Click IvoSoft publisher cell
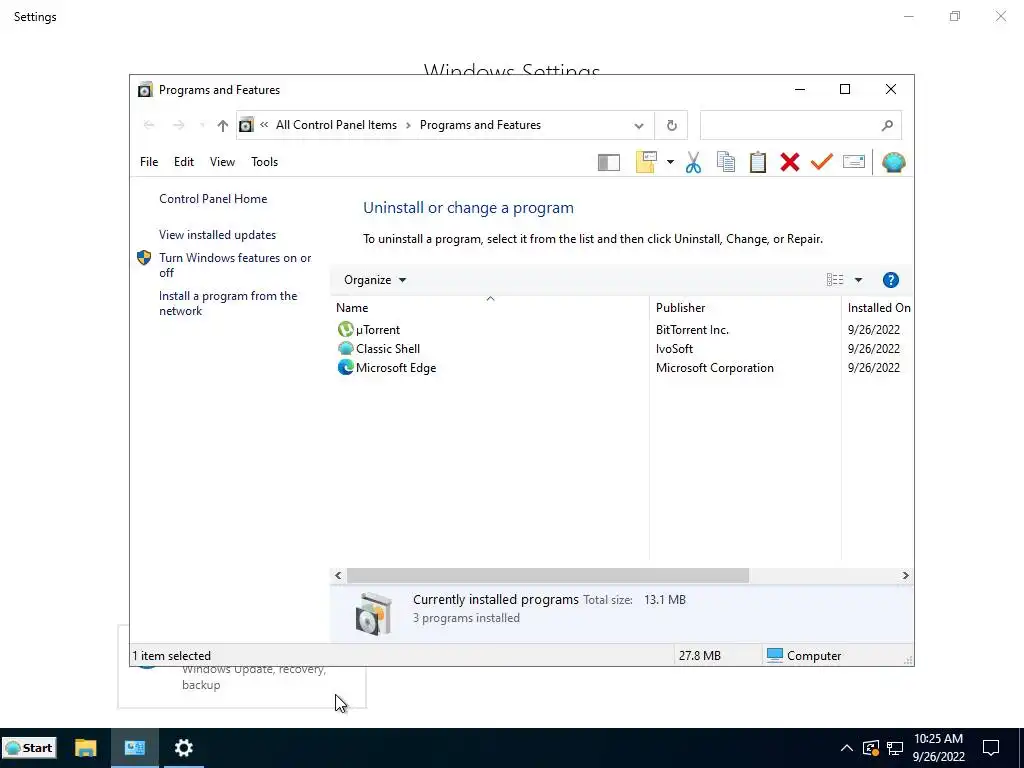 pos(674,349)
